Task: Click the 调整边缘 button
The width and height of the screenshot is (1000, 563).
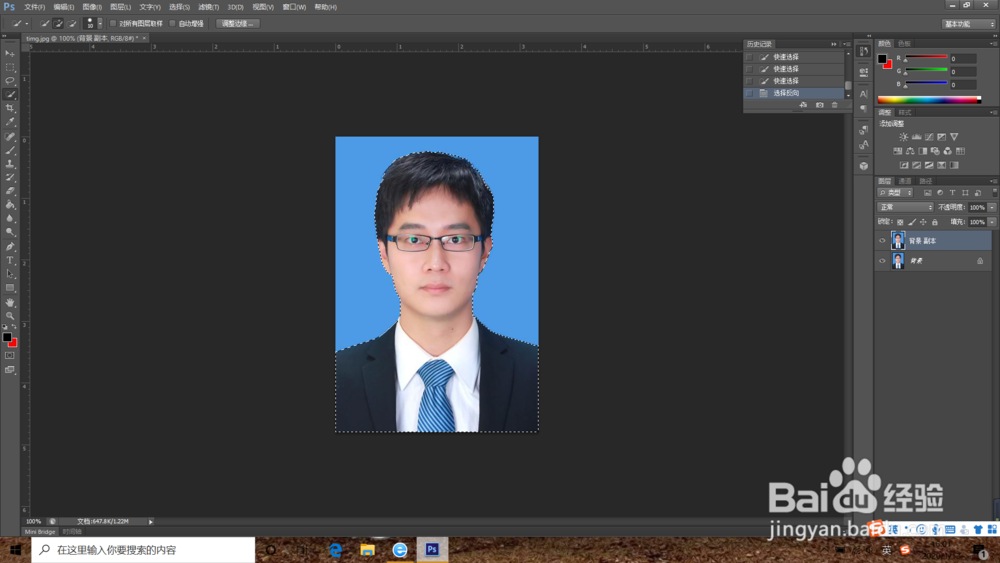Action: tap(238, 23)
